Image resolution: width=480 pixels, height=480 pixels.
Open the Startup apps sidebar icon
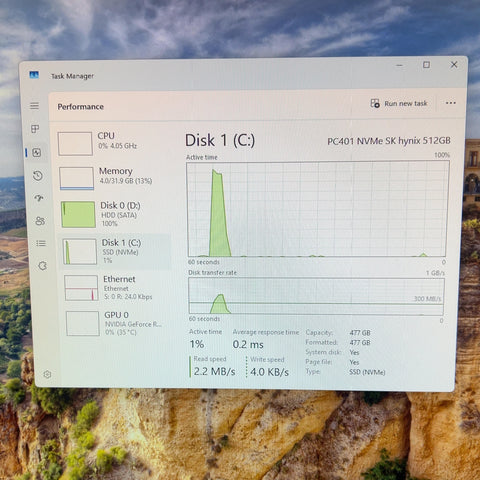pyautogui.click(x=39, y=198)
